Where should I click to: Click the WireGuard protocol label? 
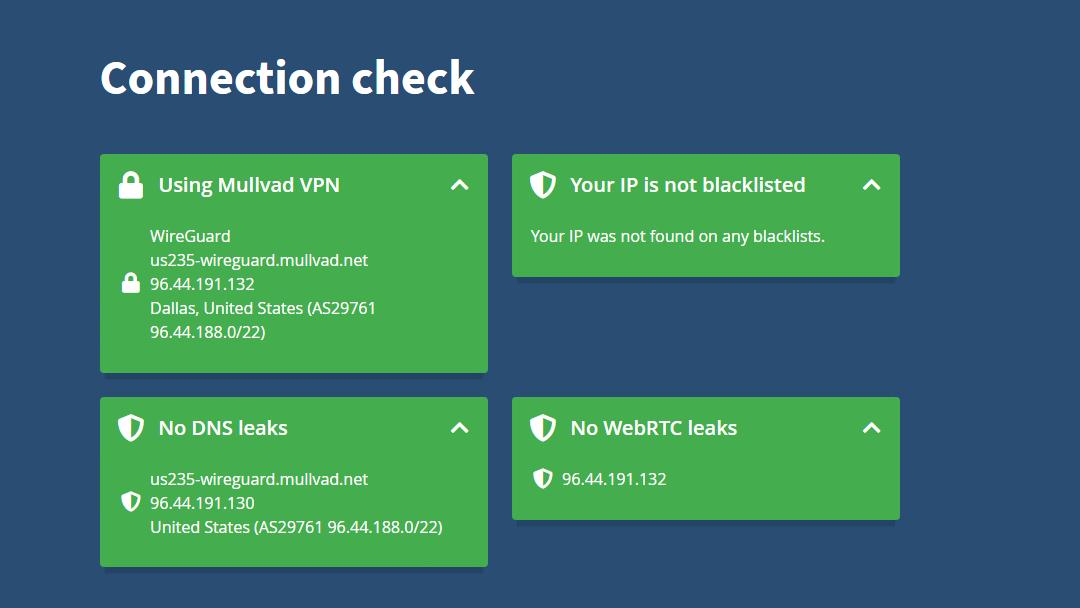point(190,236)
